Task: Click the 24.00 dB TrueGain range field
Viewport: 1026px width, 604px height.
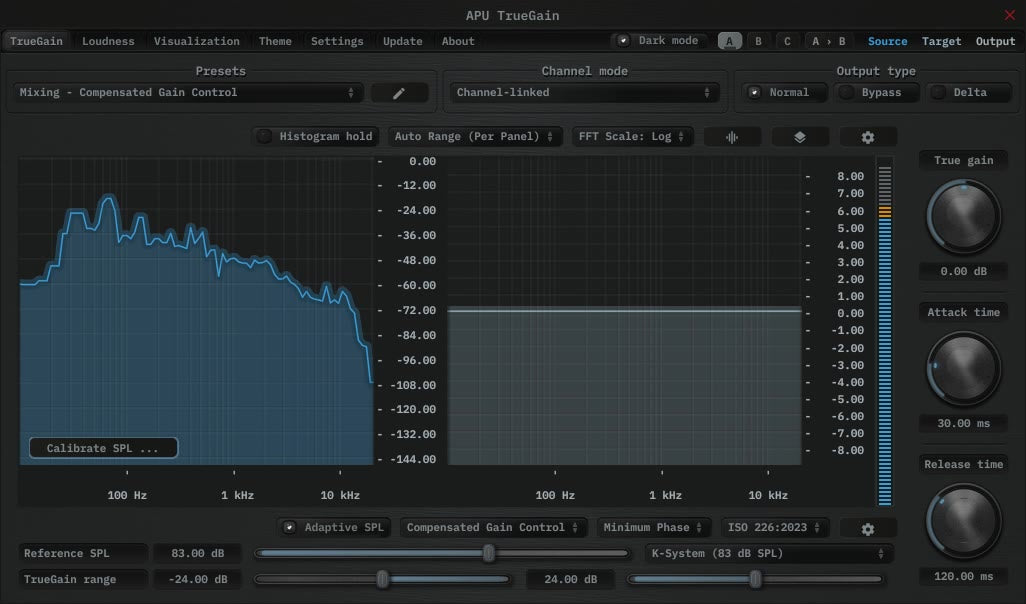Action: (x=571, y=579)
